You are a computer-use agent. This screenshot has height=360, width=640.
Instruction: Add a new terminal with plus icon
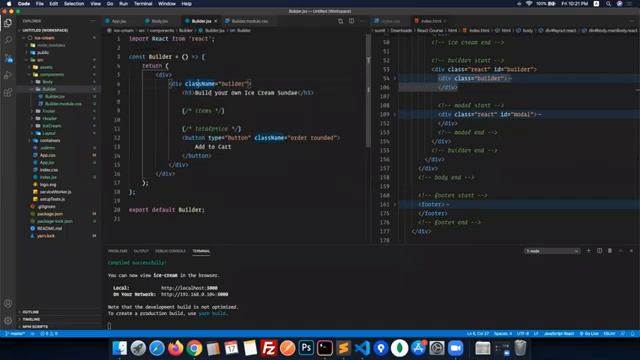click(x=588, y=251)
